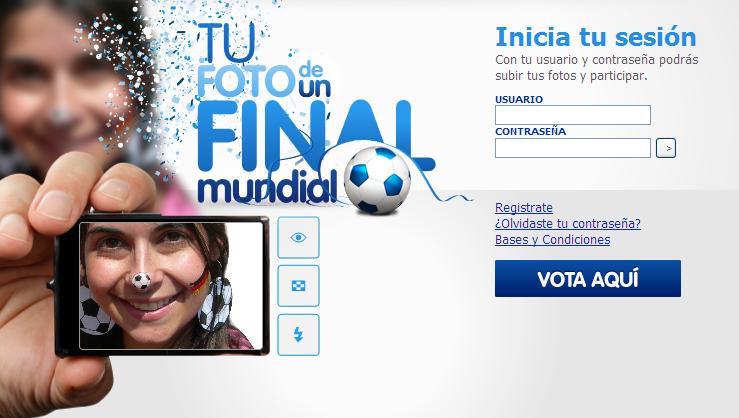Screen dimensions: 739x418
Task: Submit login with the arrow button
Action: [666, 148]
